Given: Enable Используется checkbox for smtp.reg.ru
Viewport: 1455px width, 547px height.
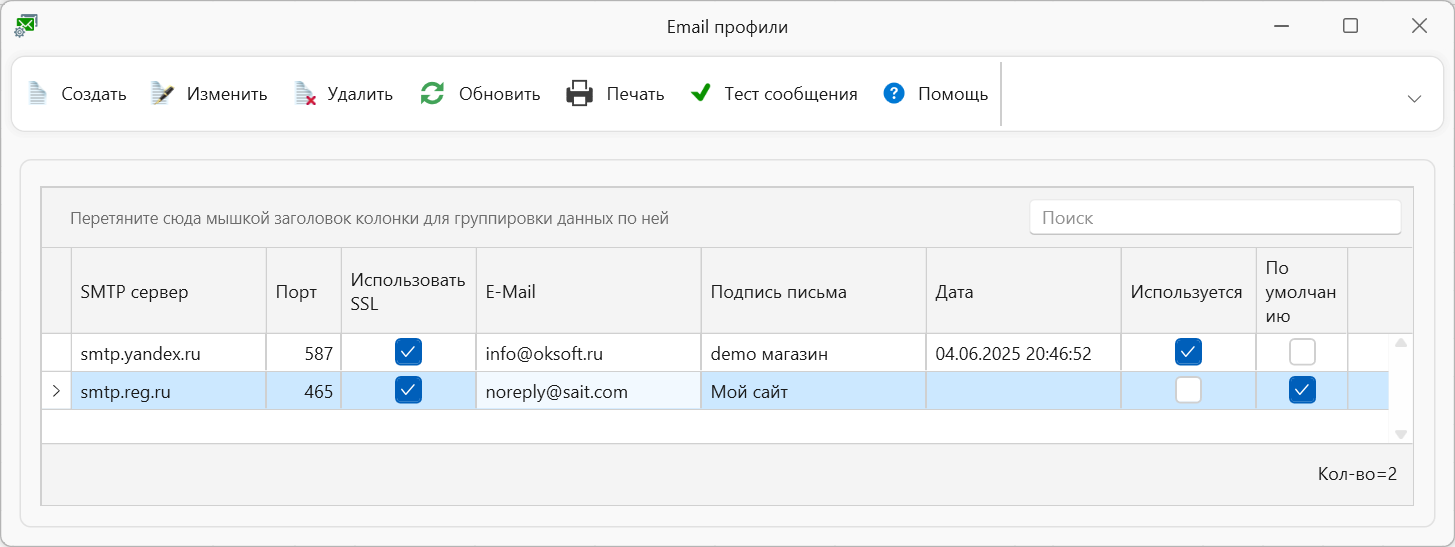Looking at the screenshot, I should click(1188, 390).
